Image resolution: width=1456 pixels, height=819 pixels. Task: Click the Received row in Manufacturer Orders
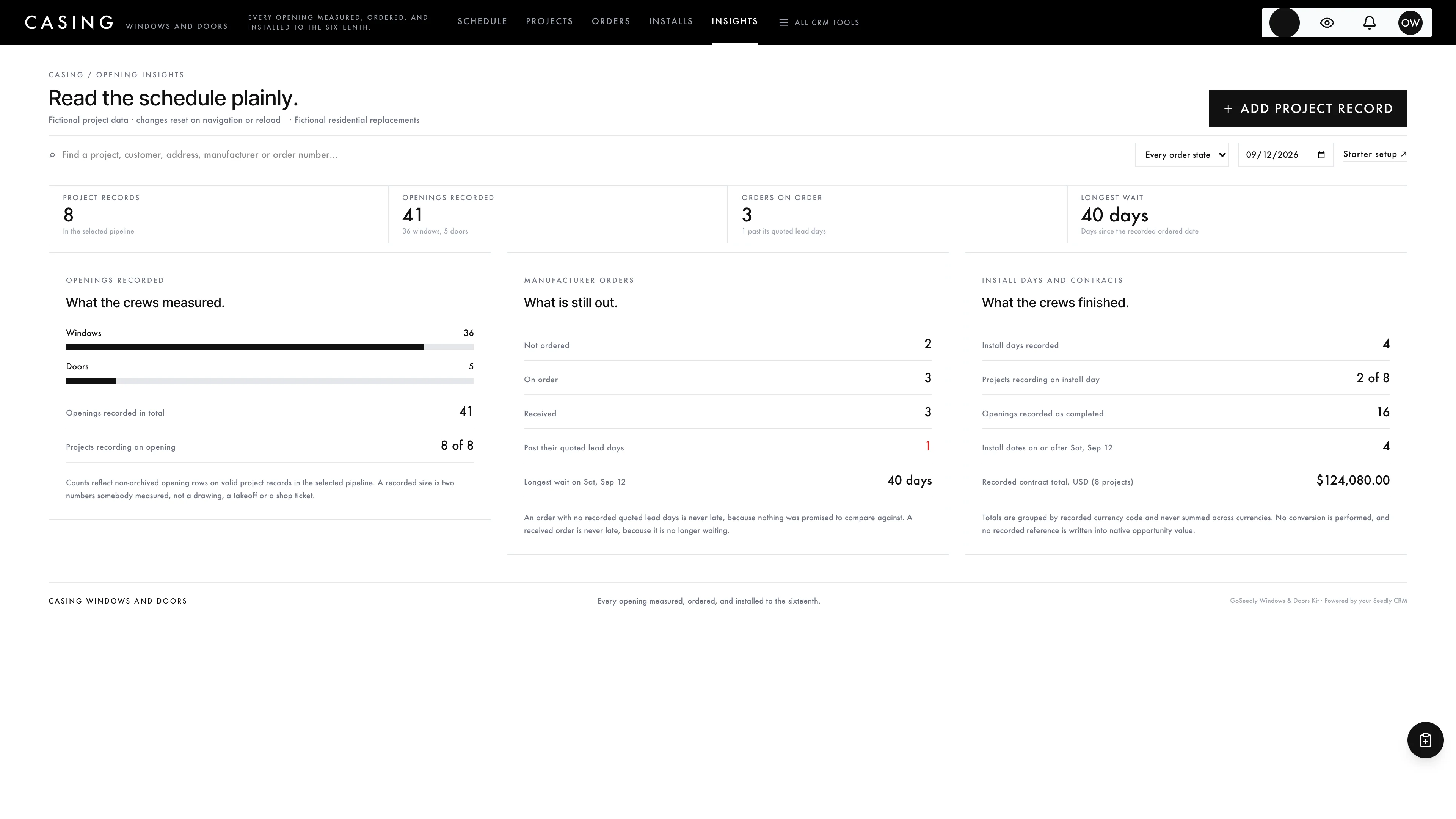pyautogui.click(x=728, y=413)
